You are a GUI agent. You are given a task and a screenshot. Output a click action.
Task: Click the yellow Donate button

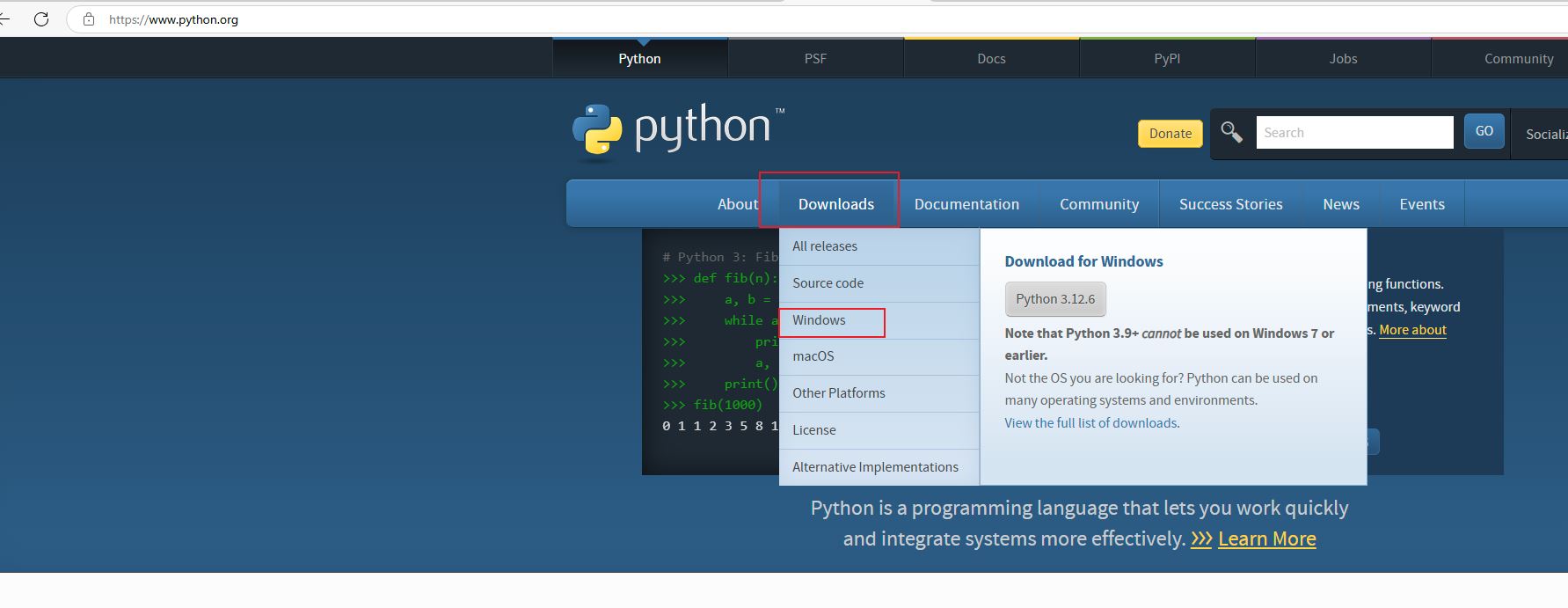(x=1170, y=134)
